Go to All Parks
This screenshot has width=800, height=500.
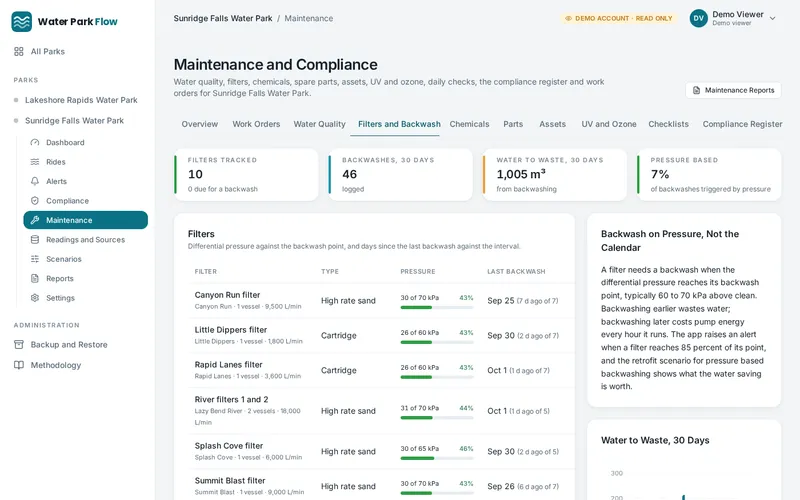point(47,52)
